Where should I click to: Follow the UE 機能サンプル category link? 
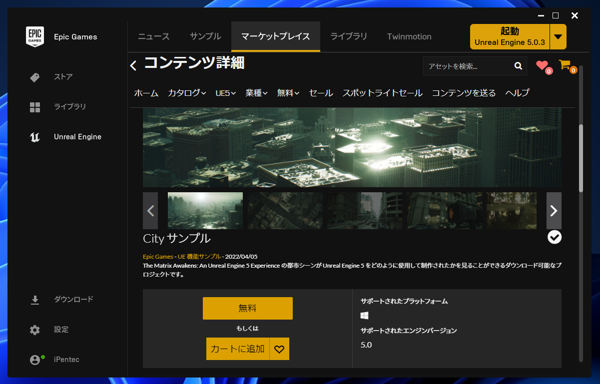pos(199,257)
